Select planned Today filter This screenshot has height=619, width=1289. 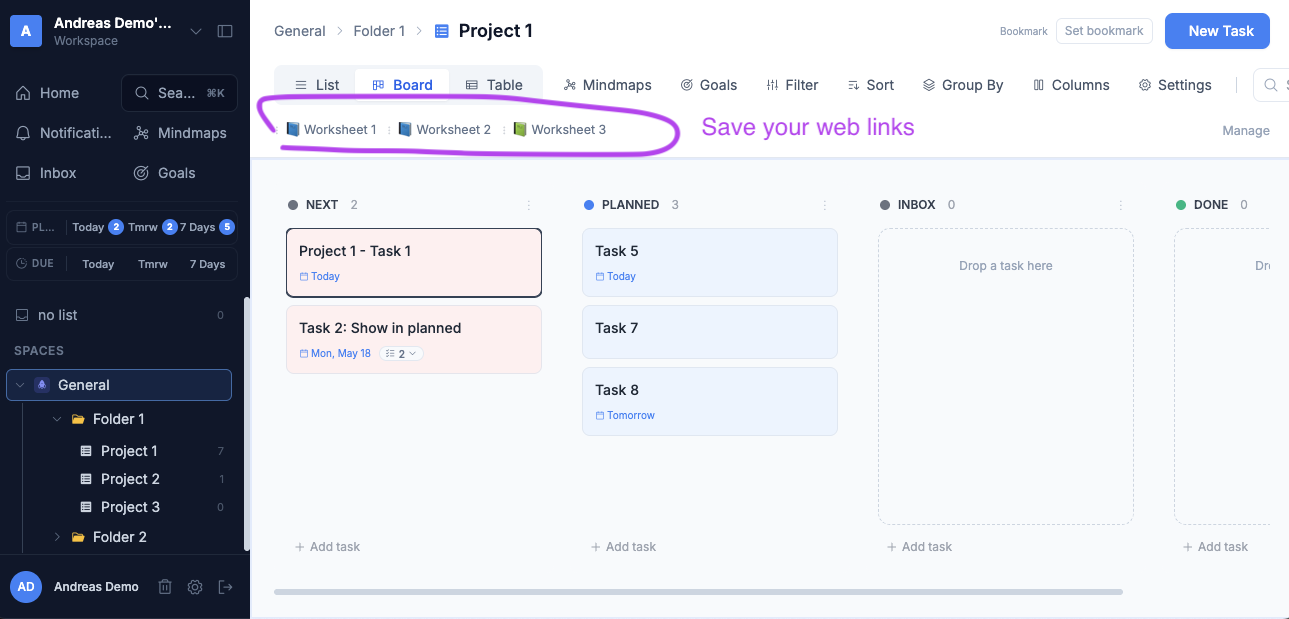pos(97,227)
